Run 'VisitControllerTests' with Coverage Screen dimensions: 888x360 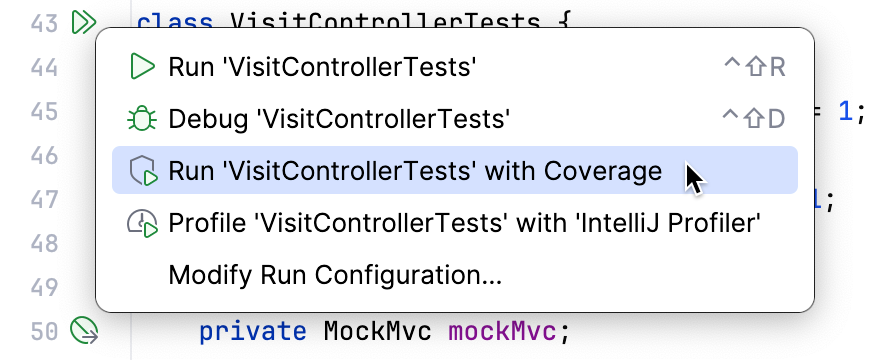(x=455, y=170)
